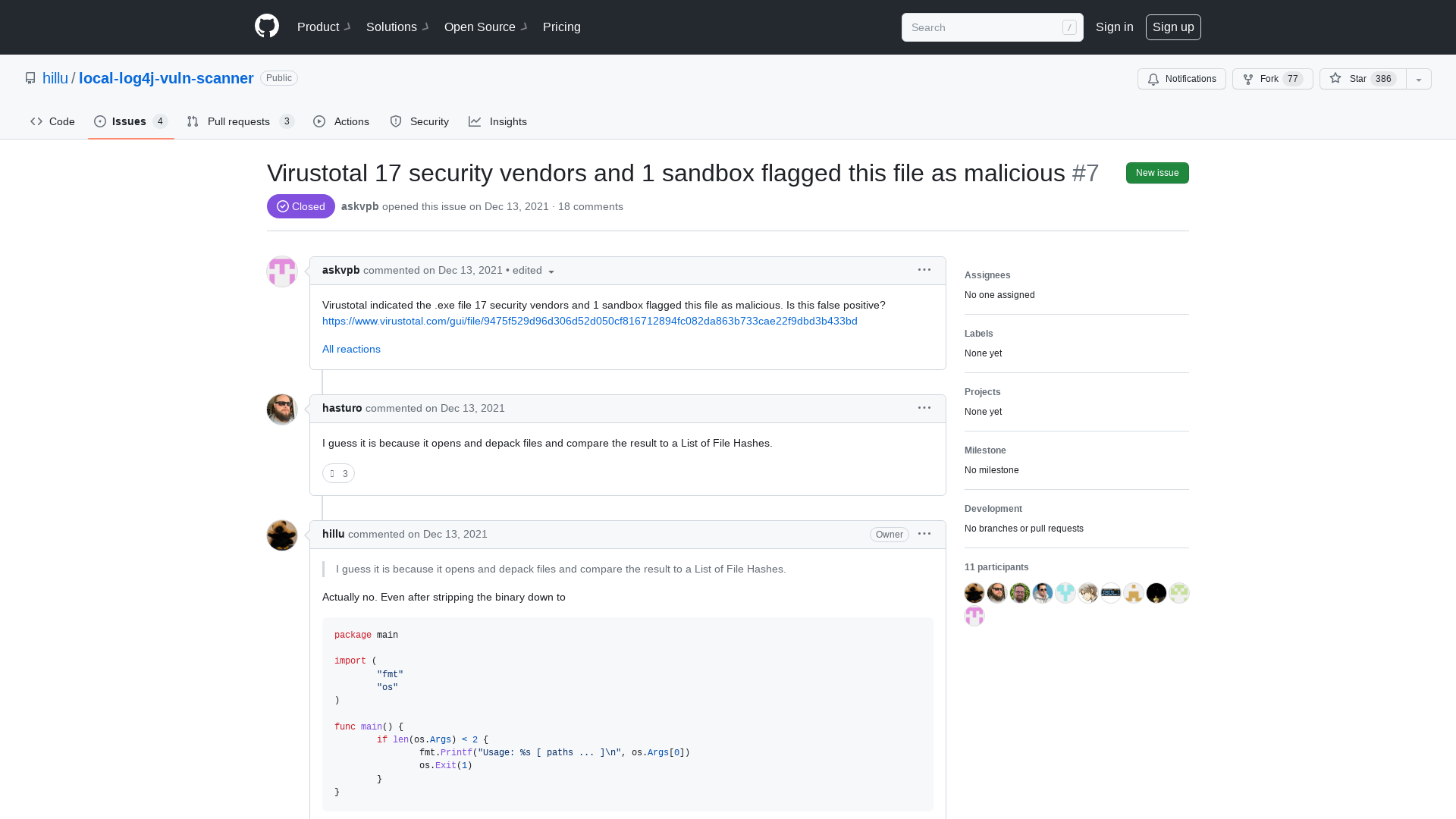Open the hillu owner profile link
Image resolution: width=1456 pixels, height=819 pixels.
(x=55, y=78)
